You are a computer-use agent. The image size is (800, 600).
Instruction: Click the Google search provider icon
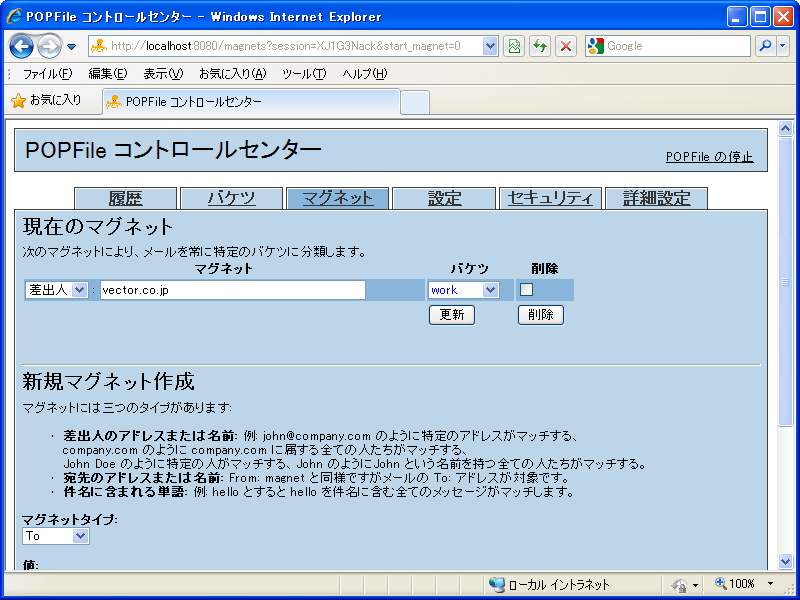(595, 46)
